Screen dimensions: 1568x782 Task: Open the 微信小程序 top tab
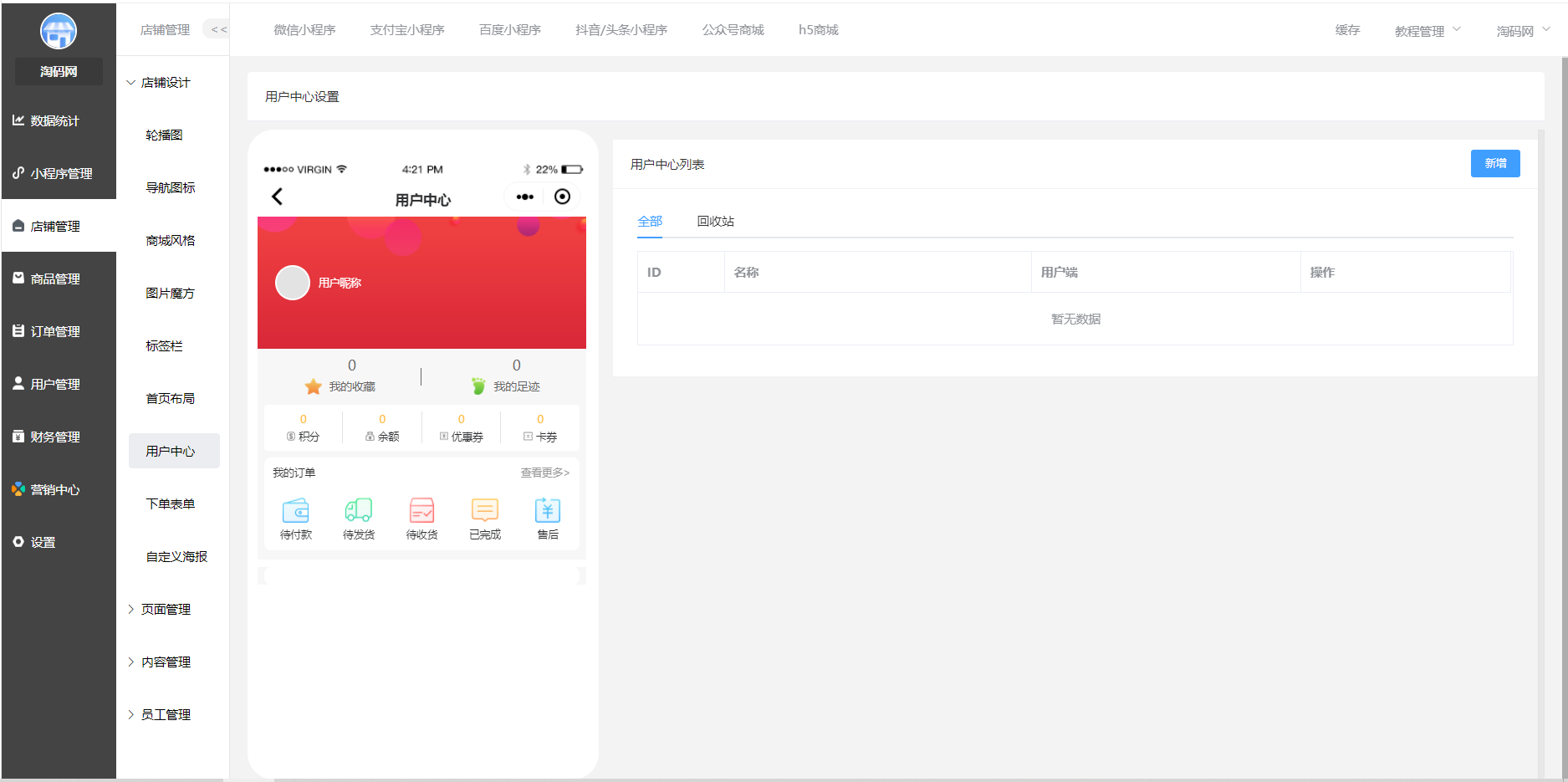pos(304,30)
